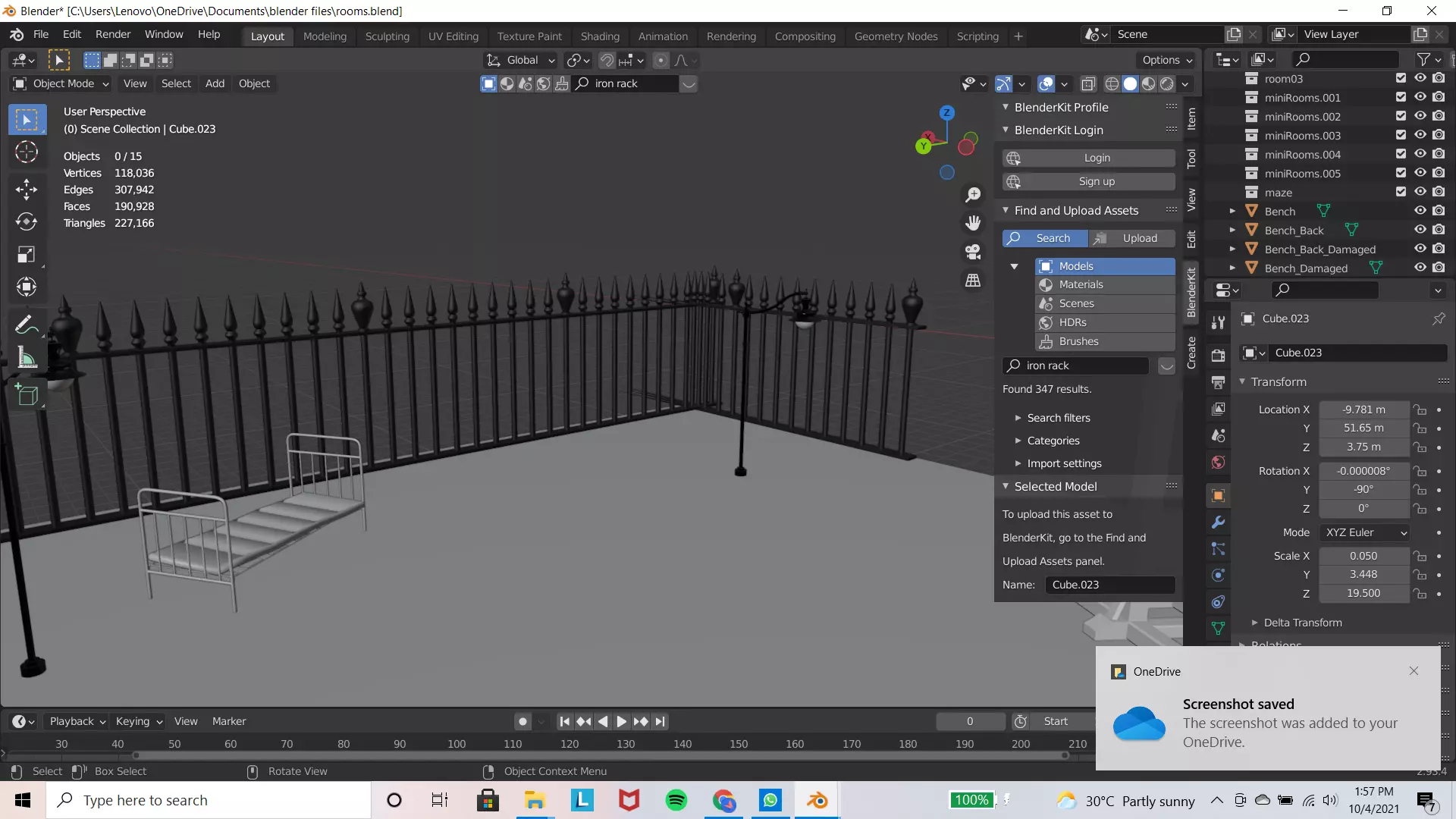This screenshot has height=819, width=1456.
Task: Switch to the Shading workspace tab
Action: (600, 36)
